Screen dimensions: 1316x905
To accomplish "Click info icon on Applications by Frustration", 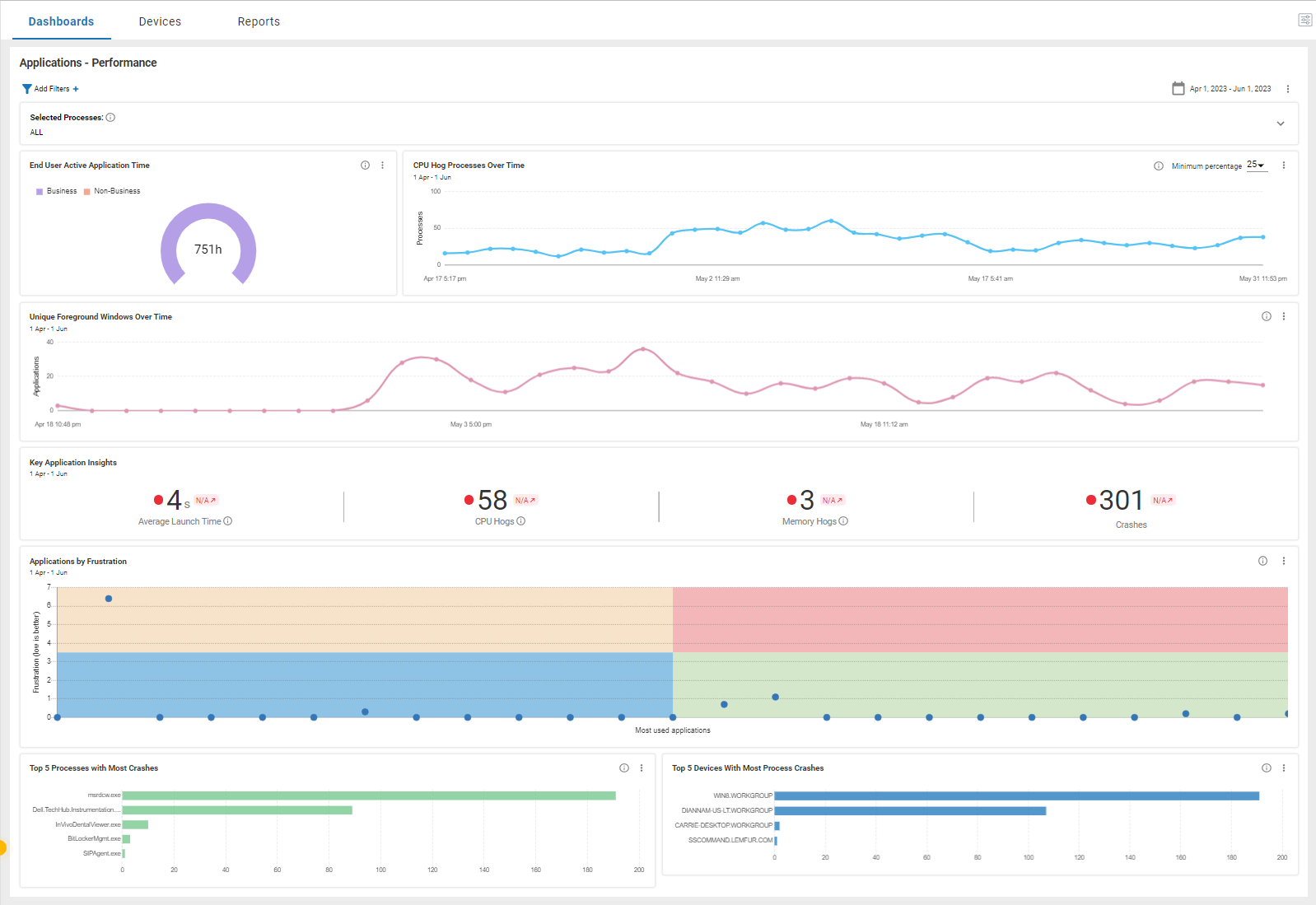I will (x=1262, y=561).
